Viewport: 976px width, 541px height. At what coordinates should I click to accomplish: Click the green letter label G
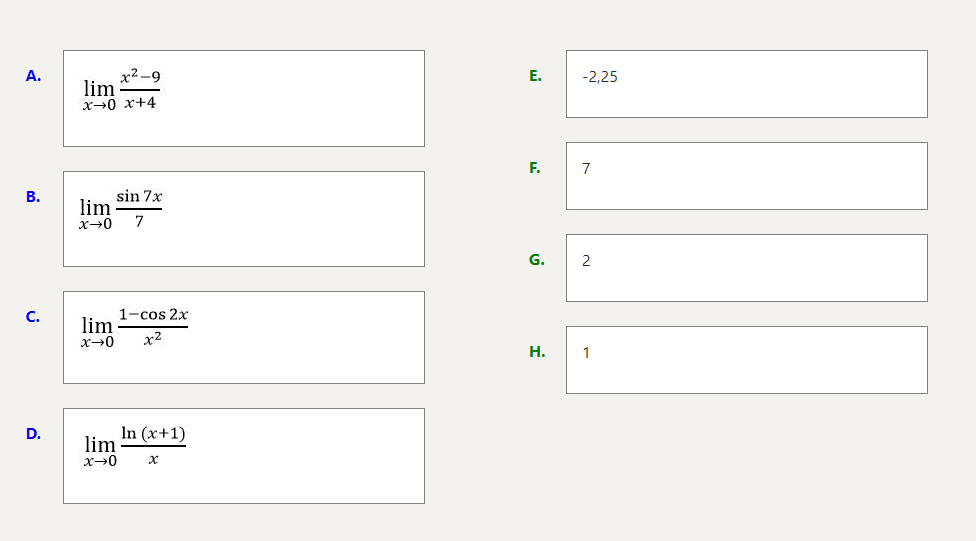point(537,260)
